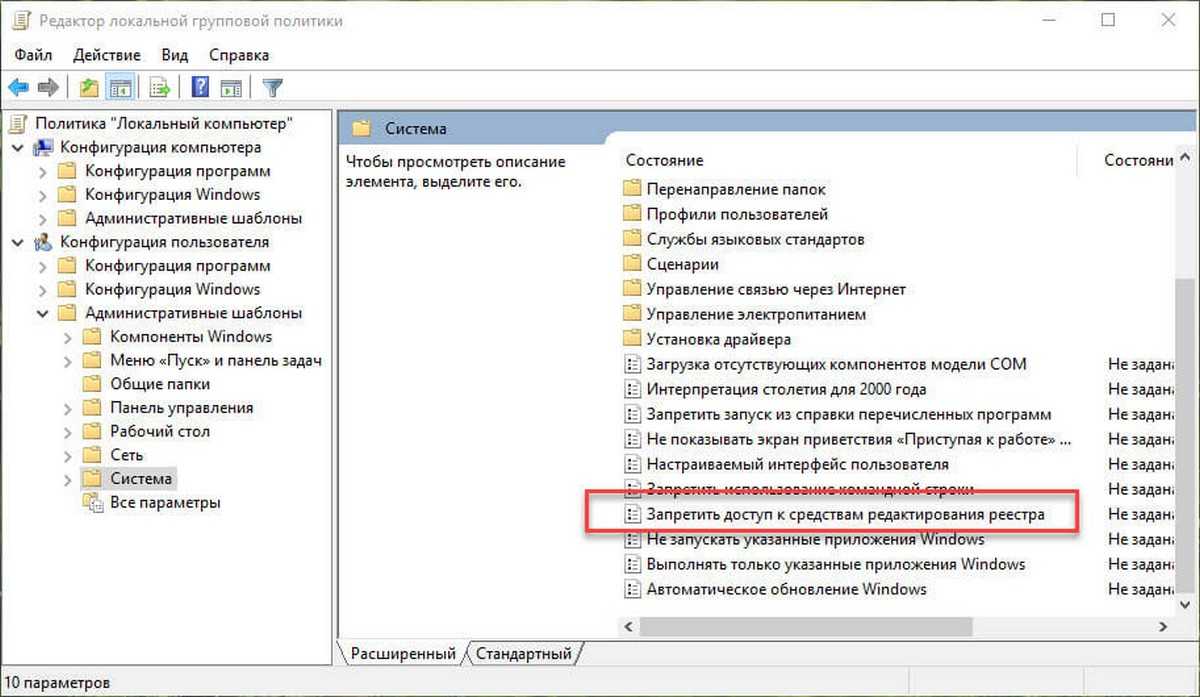Screen dimensions: 1200x697
Task: Click the horizontal scrollbar right arrow
Action: pos(1163,627)
